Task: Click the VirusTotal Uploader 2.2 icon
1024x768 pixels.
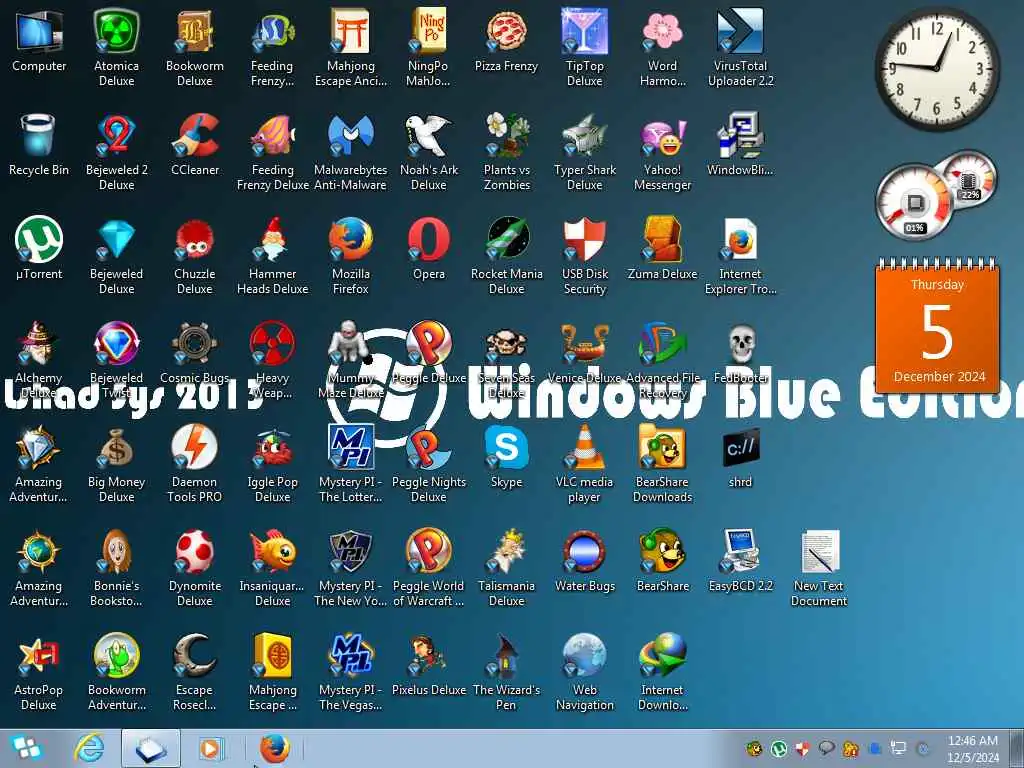Action: (x=741, y=31)
